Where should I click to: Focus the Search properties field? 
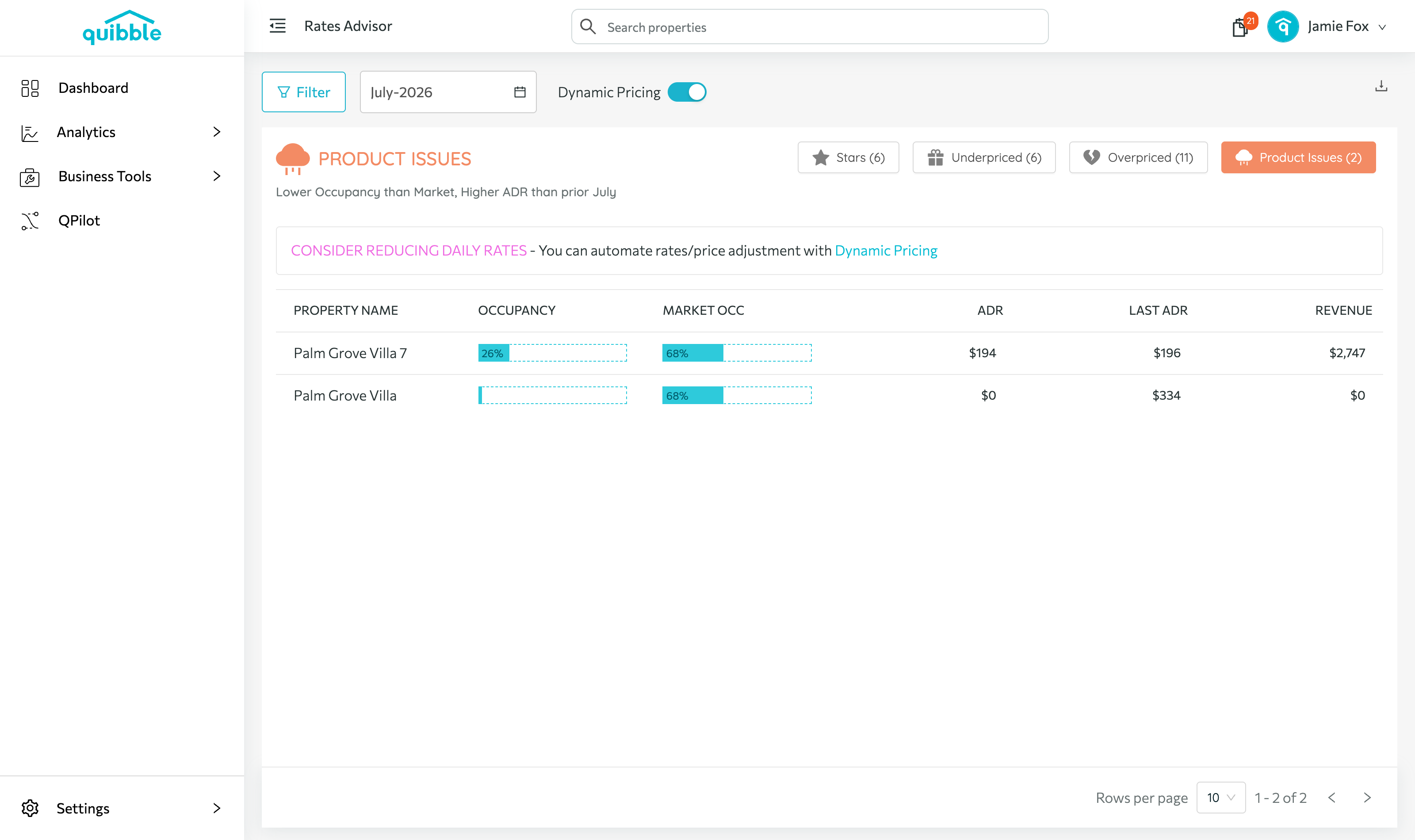click(809, 27)
